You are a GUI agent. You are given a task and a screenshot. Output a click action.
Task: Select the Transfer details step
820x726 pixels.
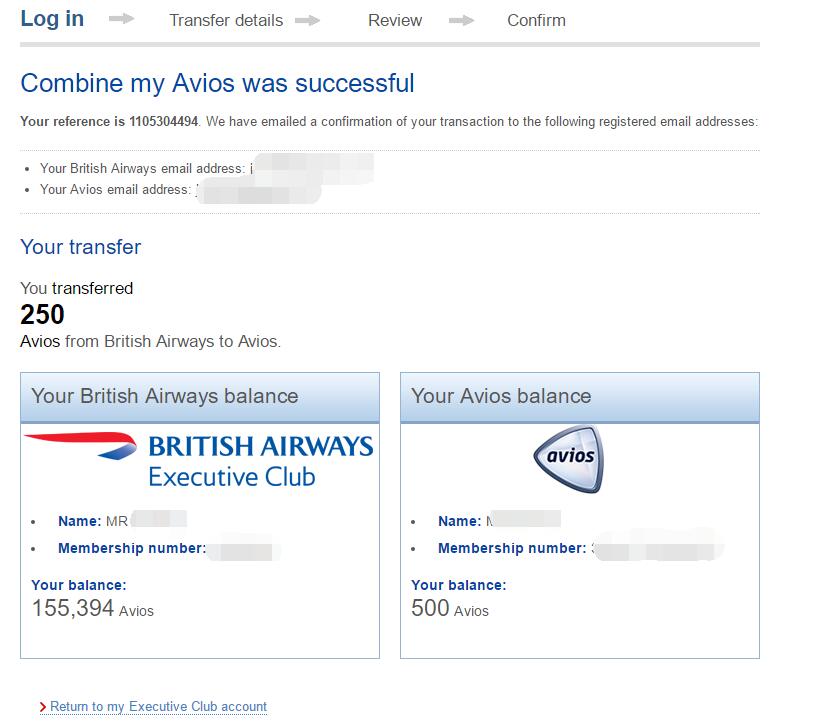tap(226, 20)
